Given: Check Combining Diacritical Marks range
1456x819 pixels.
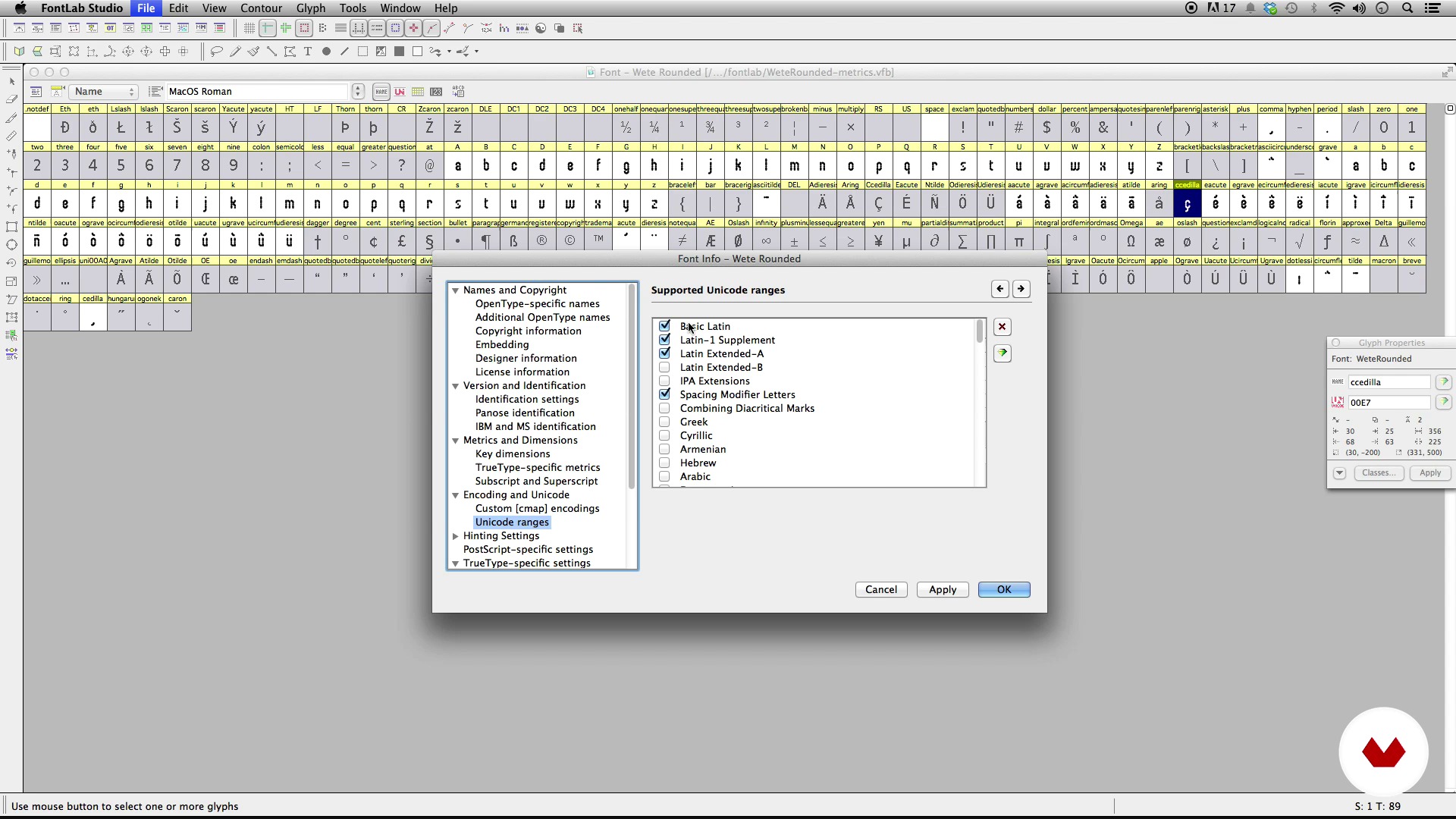Looking at the screenshot, I should tap(665, 408).
